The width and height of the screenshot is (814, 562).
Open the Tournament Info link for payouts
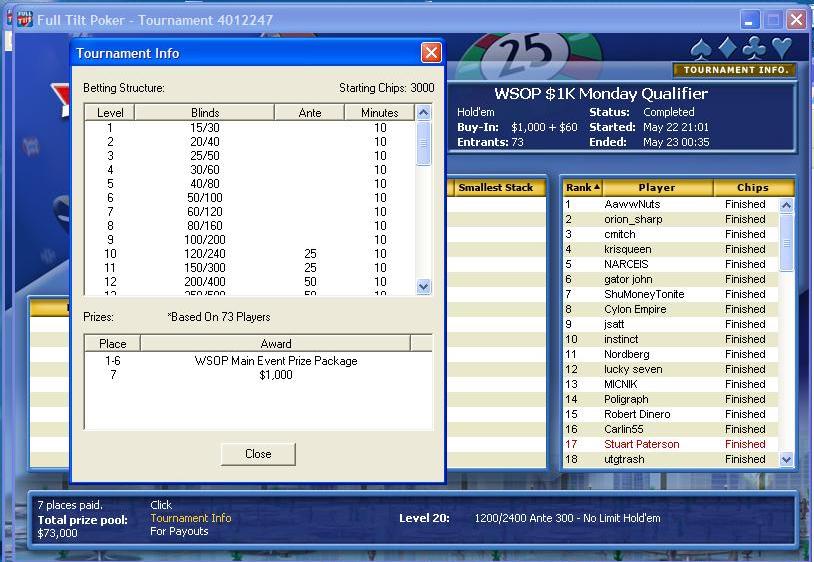click(x=191, y=518)
